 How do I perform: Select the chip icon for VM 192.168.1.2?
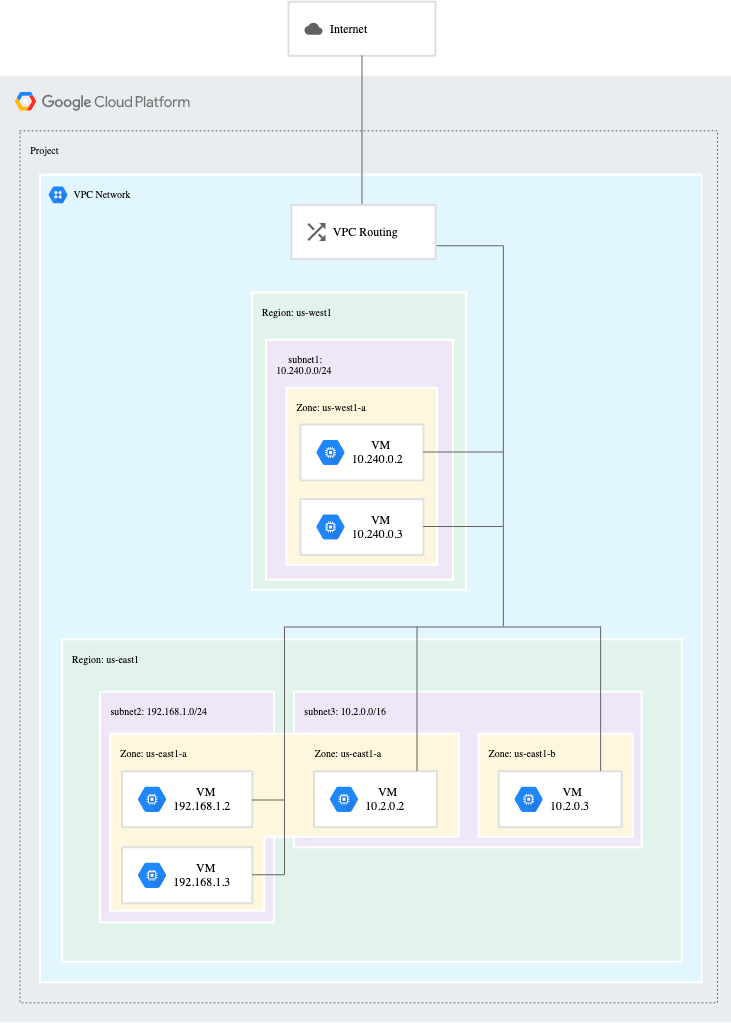coord(152,799)
